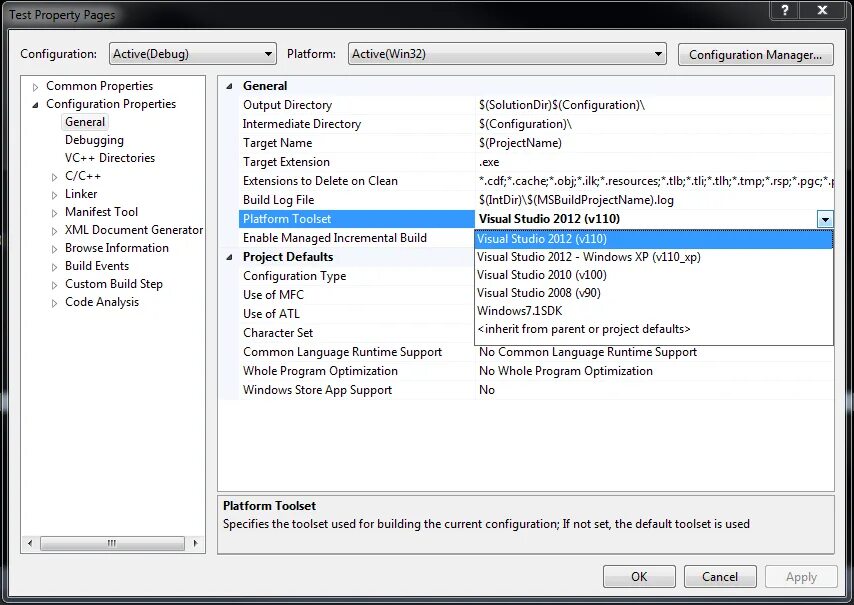Select the Intermediate Directory property
The image size is (854, 605).
coord(357,124)
